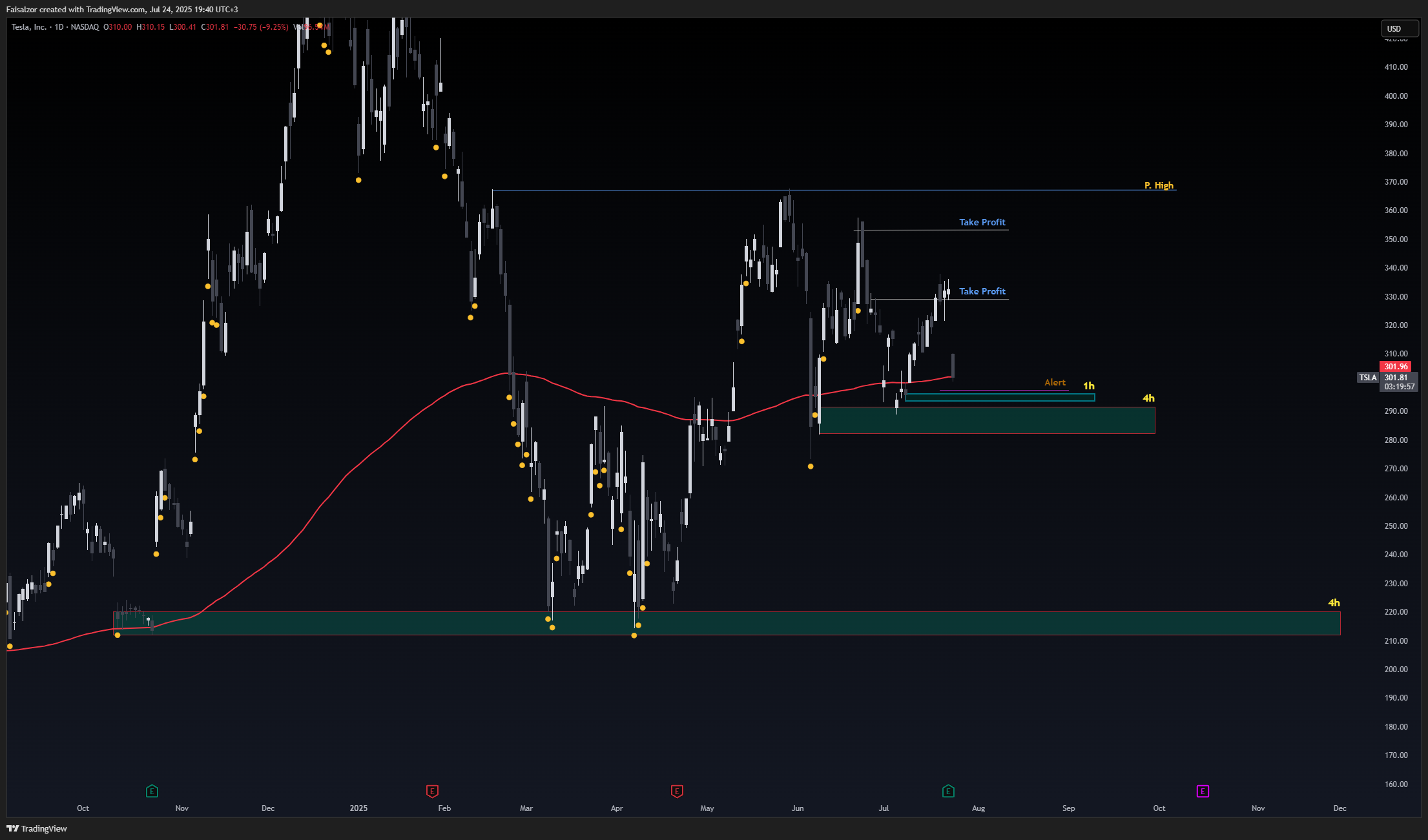Click the 301.81 last price label
Image resolution: width=1428 pixels, height=840 pixels.
tap(1396, 378)
